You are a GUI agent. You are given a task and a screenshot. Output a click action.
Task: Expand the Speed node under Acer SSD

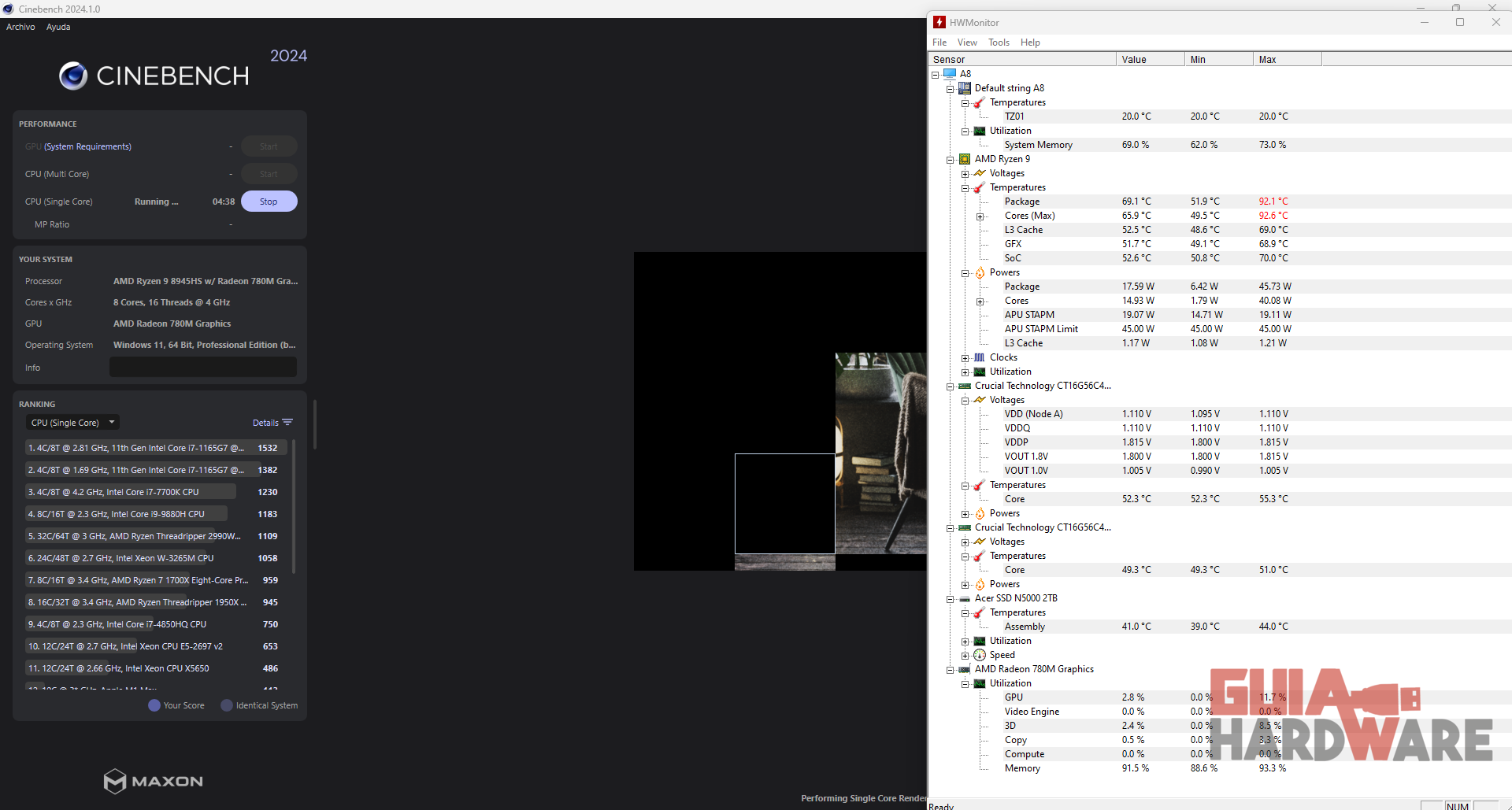pyautogui.click(x=965, y=656)
